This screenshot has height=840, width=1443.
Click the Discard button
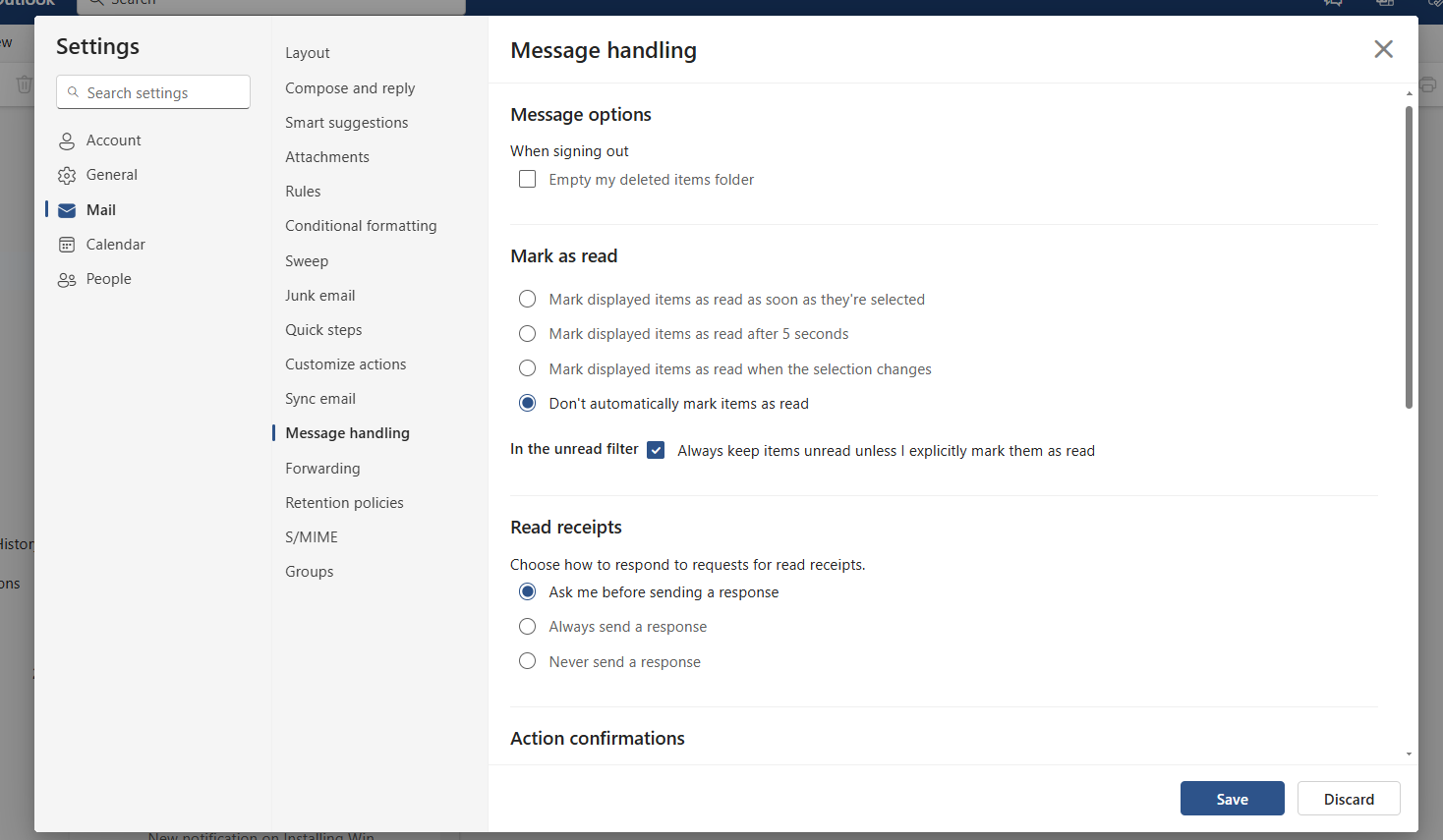tap(1349, 799)
